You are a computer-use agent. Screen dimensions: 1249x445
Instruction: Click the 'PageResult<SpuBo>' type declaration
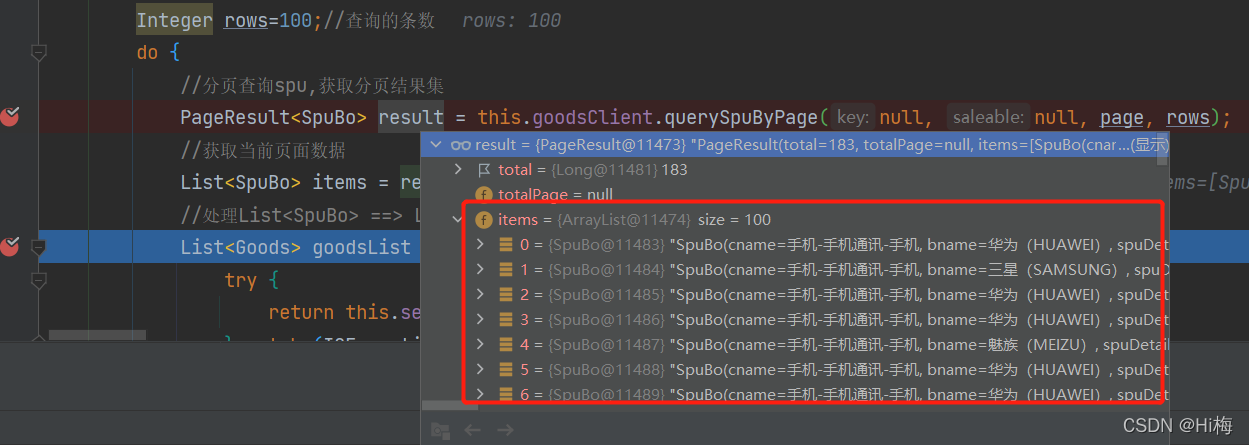point(274,118)
